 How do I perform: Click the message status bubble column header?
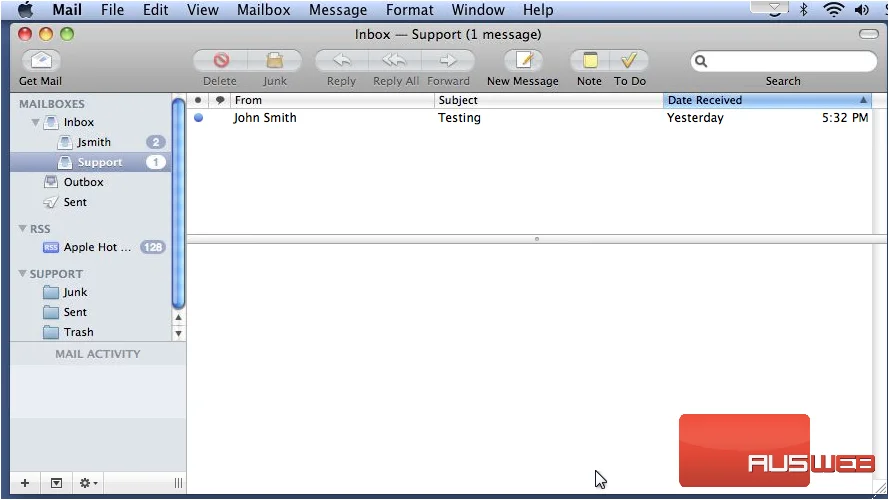(220, 100)
